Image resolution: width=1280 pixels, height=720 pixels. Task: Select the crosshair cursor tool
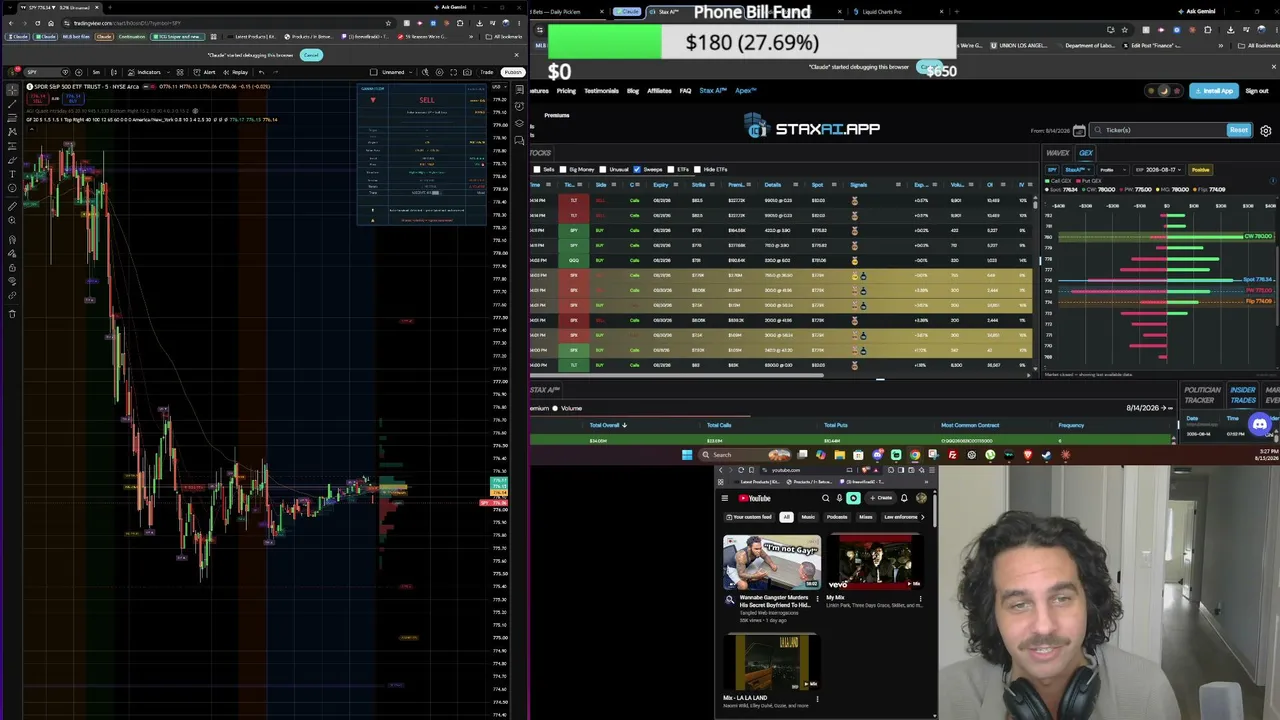12,90
